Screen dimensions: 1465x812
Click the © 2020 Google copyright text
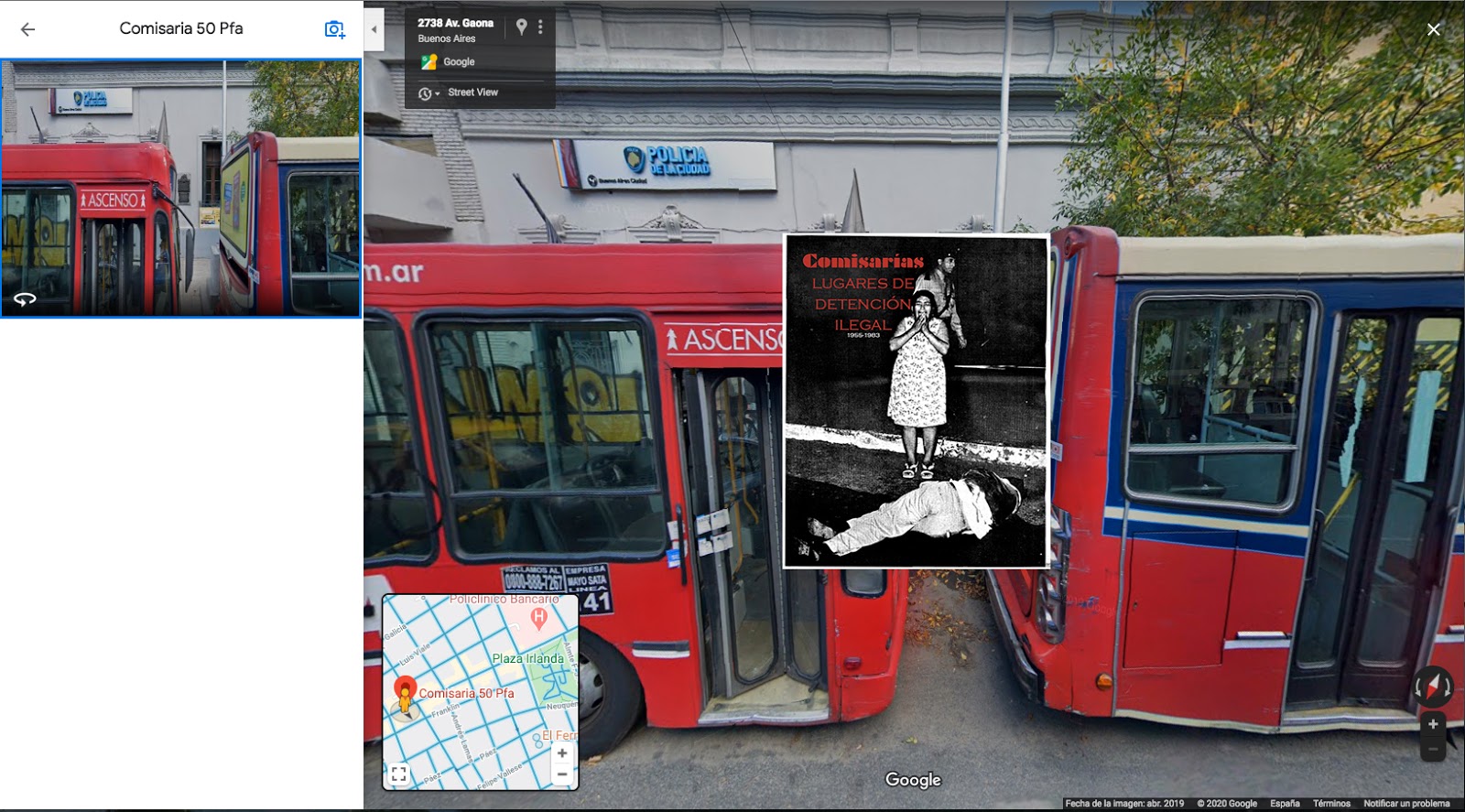pyautogui.click(x=1227, y=804)
